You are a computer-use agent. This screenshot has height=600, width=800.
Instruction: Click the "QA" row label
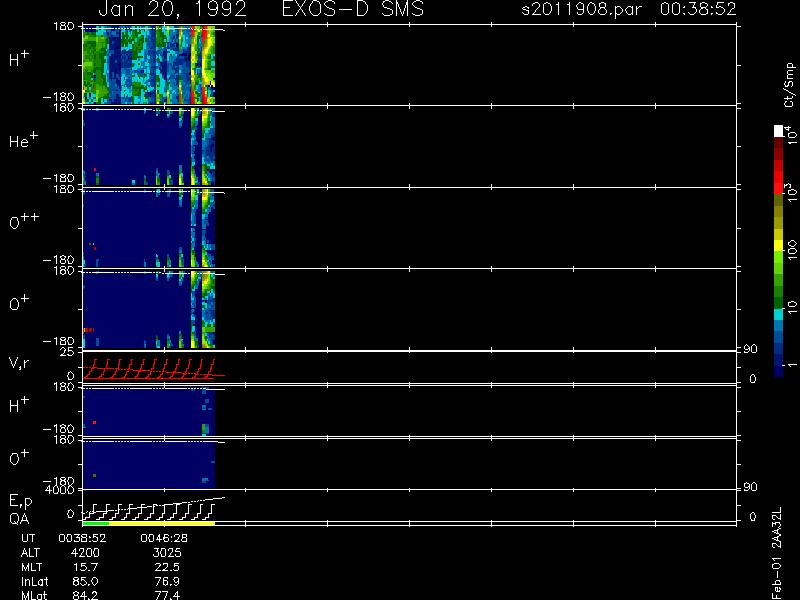point(19,519)
